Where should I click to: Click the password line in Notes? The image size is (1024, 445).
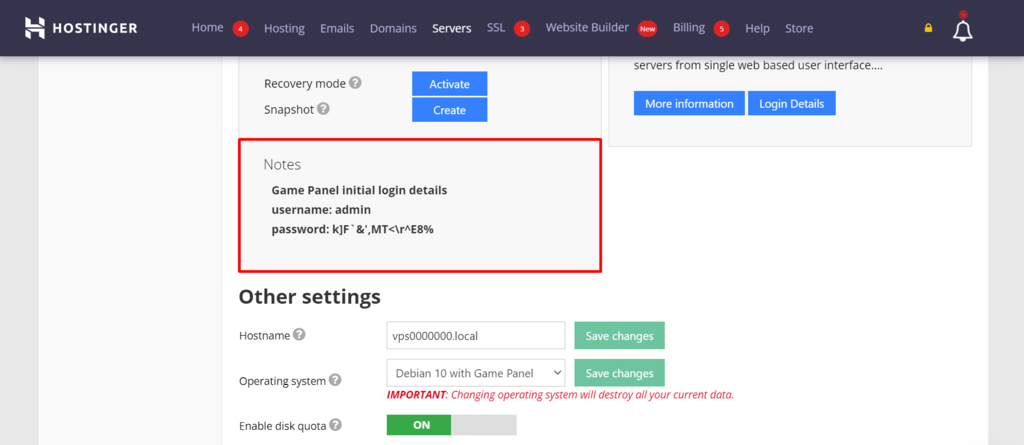[353, 229]
